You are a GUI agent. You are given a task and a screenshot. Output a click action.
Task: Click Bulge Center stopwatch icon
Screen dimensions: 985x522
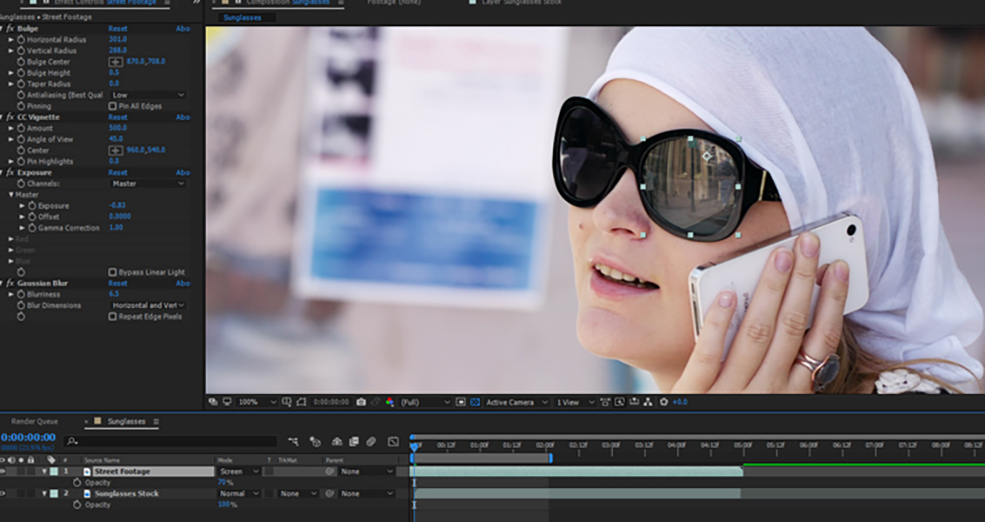(x=21, y=62)
